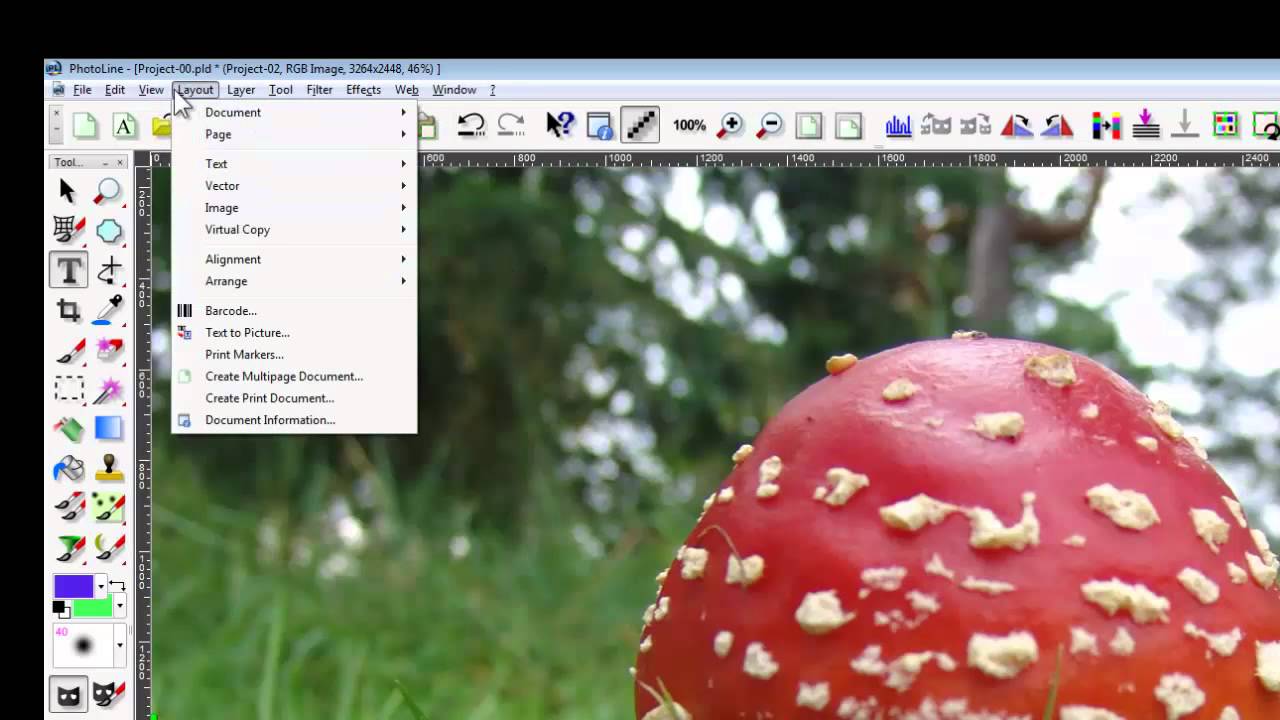Open the File menu

[82, 90]
